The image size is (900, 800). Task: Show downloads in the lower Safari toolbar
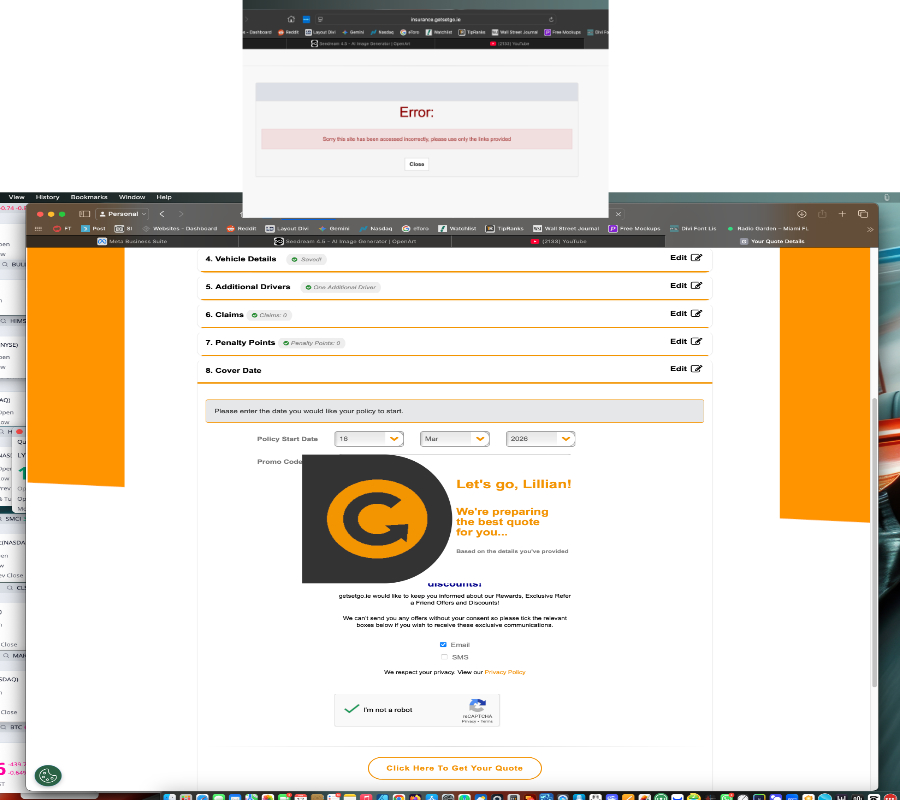(802, 214)
